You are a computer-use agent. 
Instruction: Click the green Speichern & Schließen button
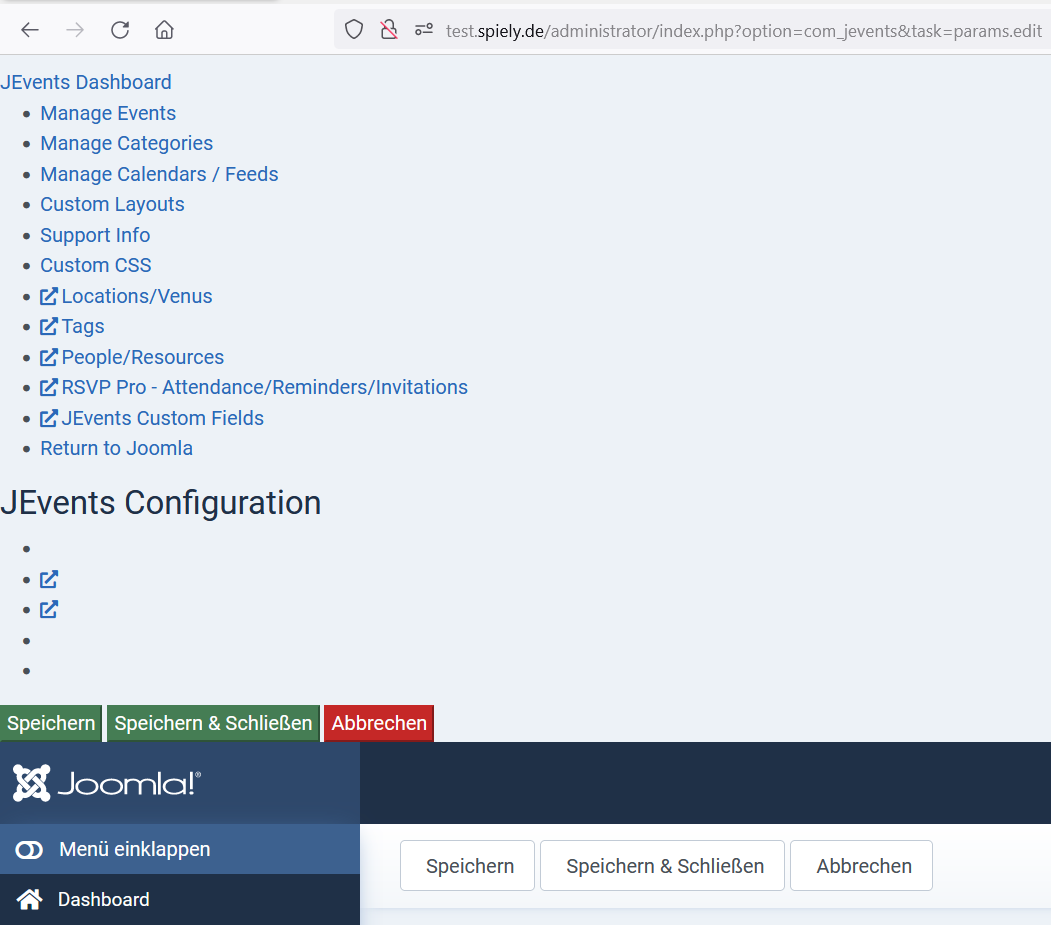pyautogui.click(x=213, y=723)
